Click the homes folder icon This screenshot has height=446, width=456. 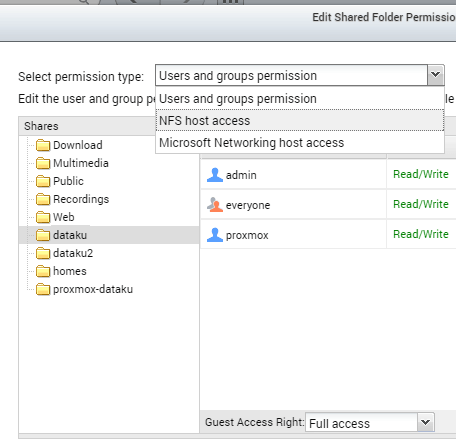pyautogui.click(x=43, y=271)
